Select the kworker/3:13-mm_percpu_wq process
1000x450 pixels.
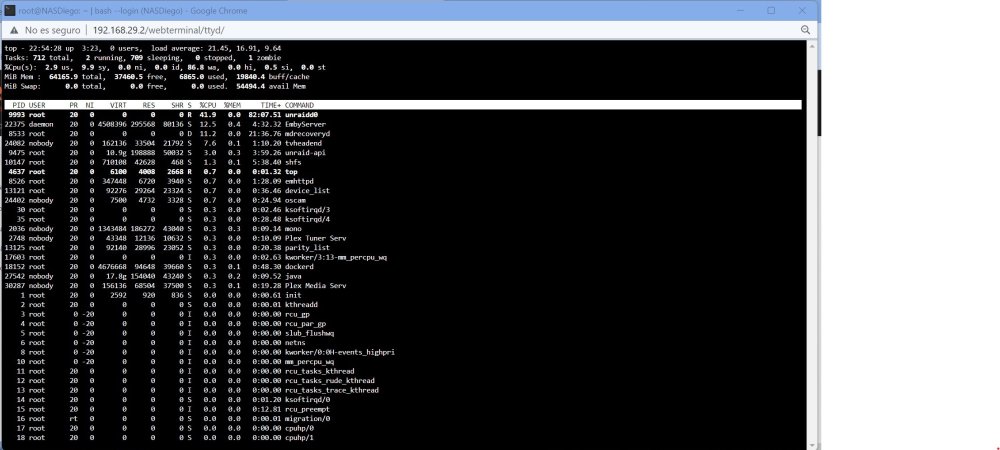pyautogui.click(x=335, y=258)
